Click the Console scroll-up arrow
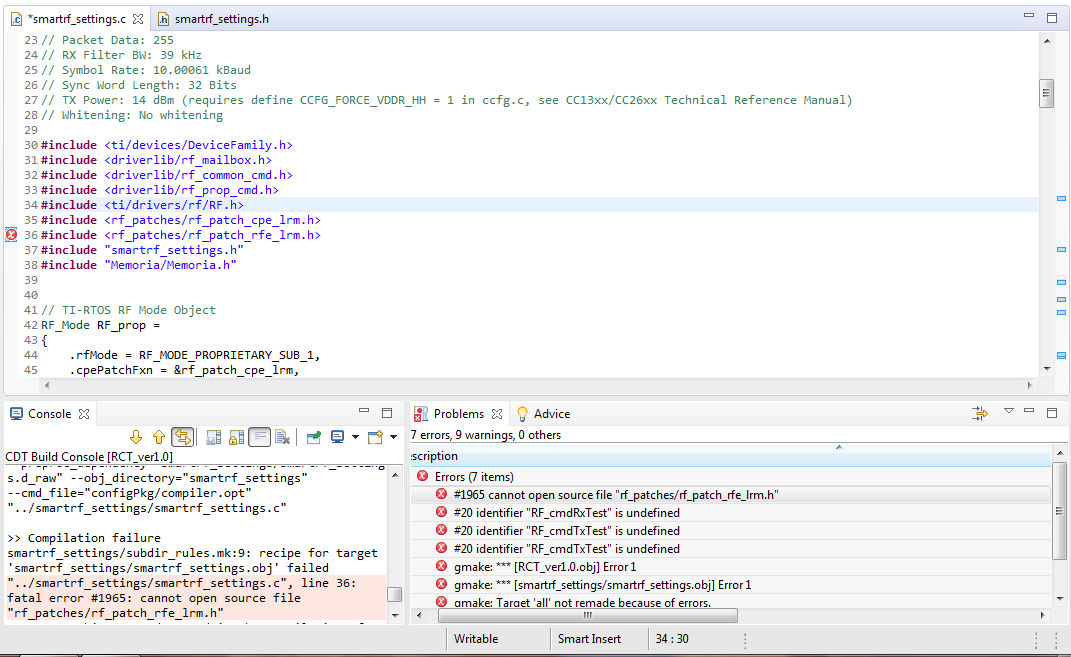 395,475
